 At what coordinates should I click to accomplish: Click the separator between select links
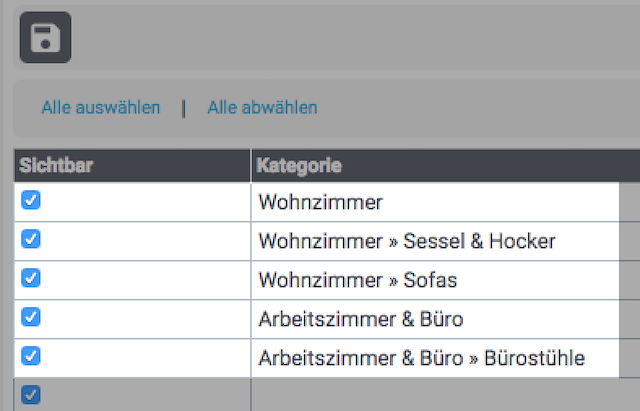point(184,109)
